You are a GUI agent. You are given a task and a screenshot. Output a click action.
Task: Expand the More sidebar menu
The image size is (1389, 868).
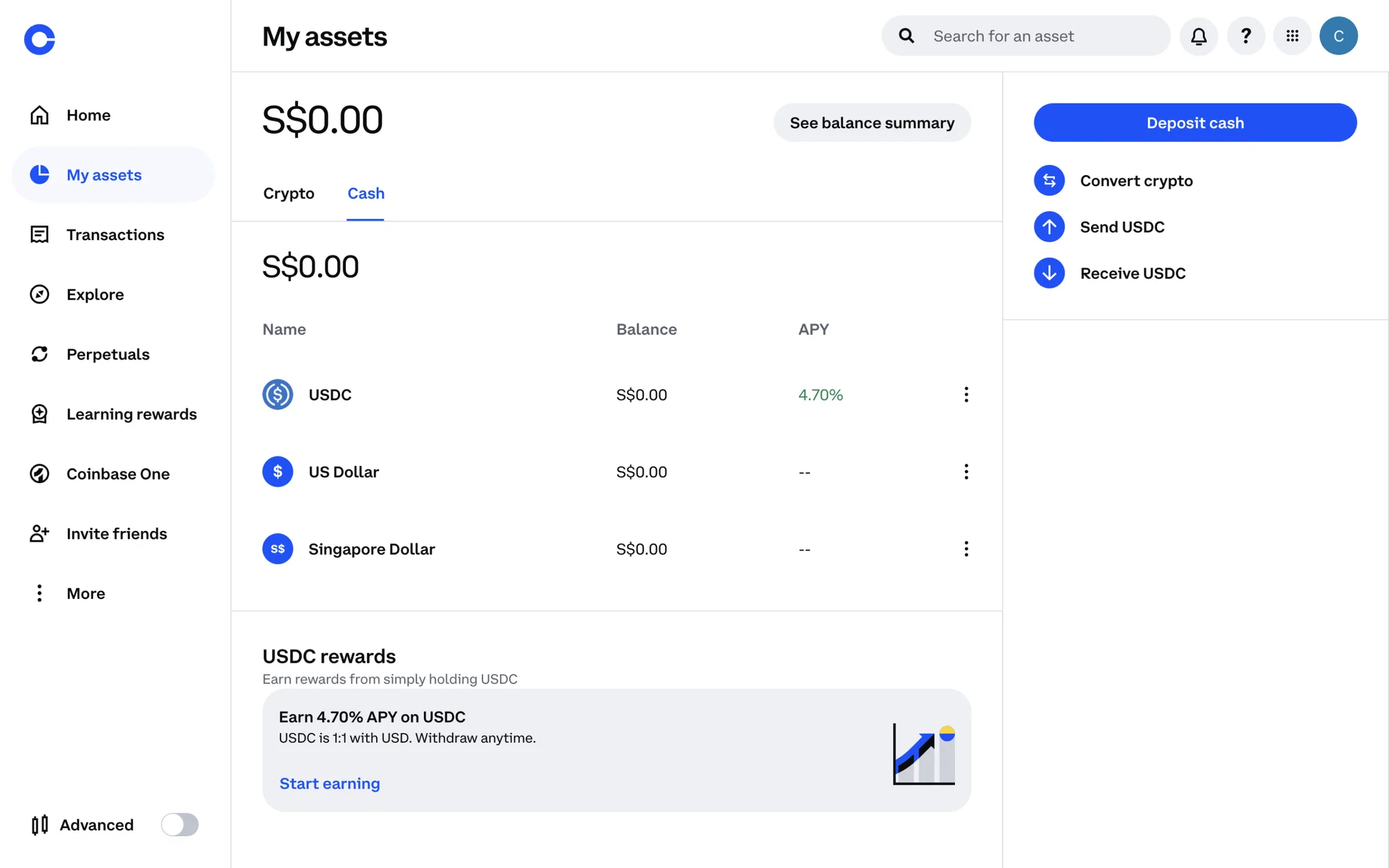tap(85, 594)
